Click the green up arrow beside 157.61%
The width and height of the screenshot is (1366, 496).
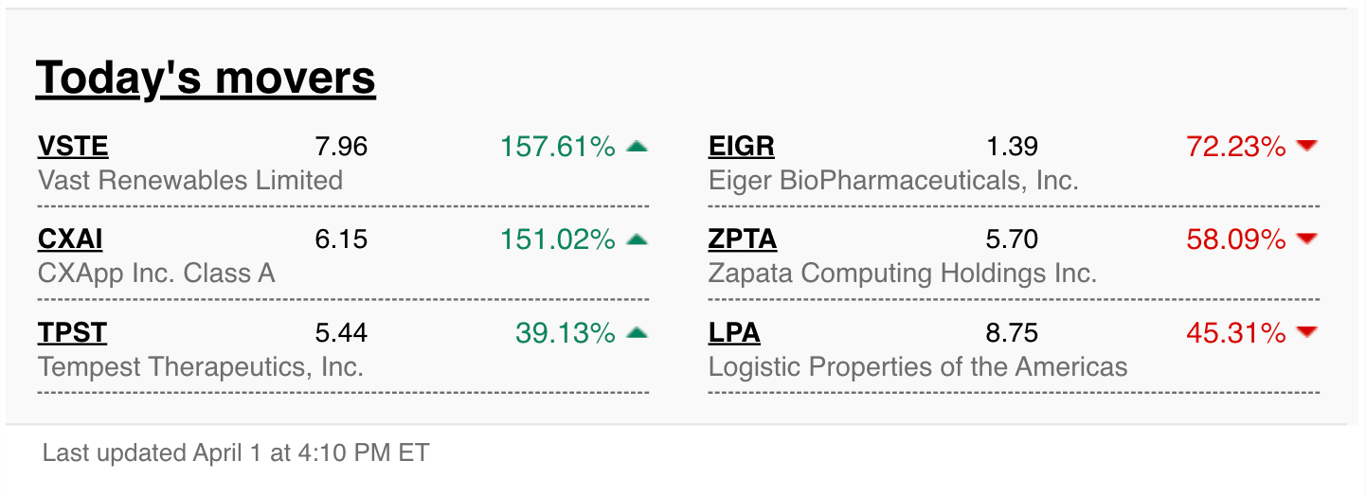pyautogui.click(x=637, y=147)
